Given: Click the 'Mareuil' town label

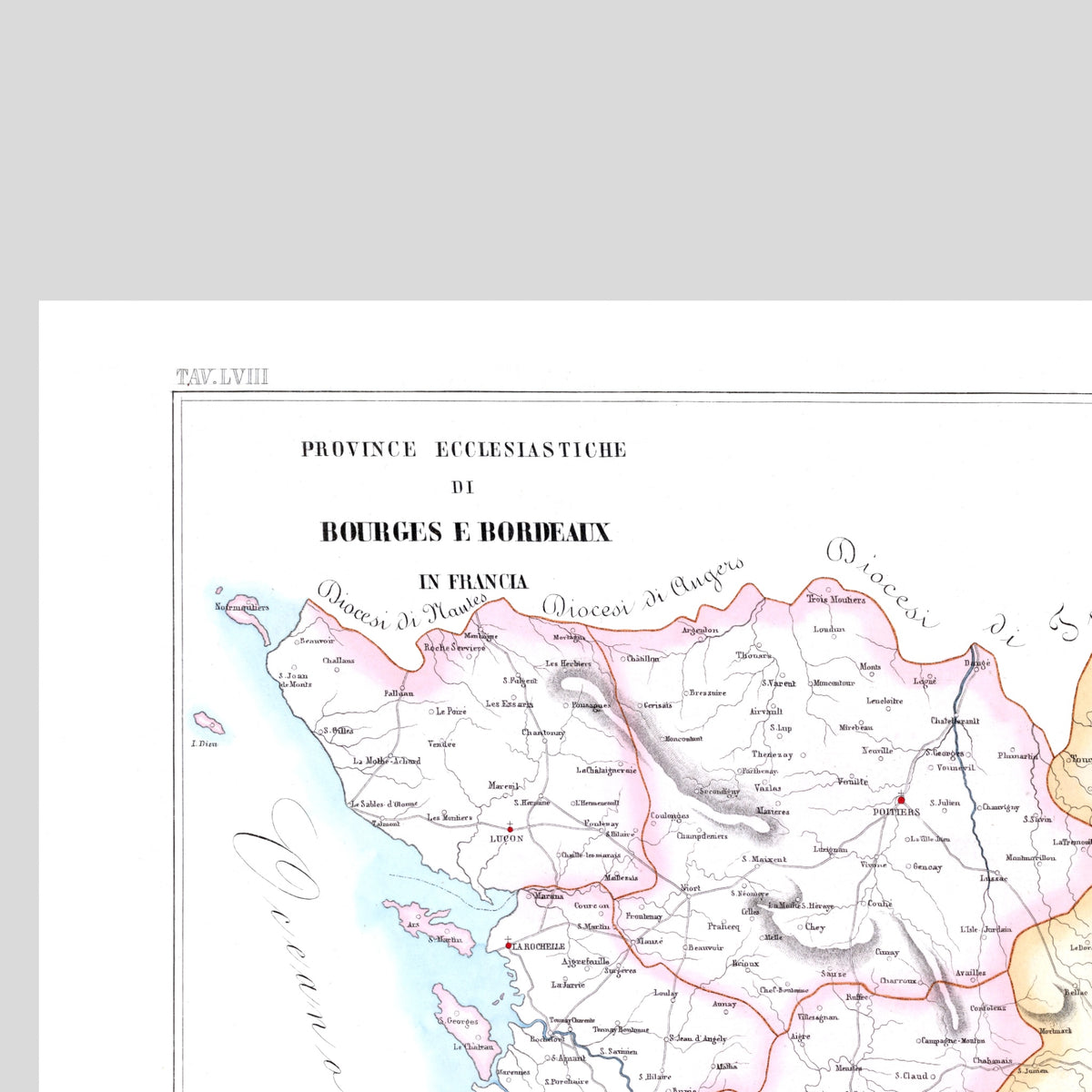Looking at the screenshot, I should (x=503, y=785).
